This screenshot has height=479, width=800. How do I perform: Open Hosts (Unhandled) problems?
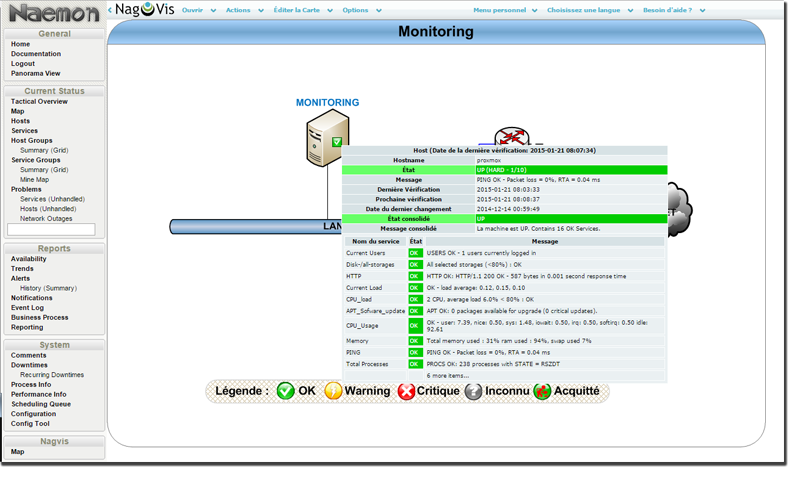pyautogui.click(x=48, y=209)
